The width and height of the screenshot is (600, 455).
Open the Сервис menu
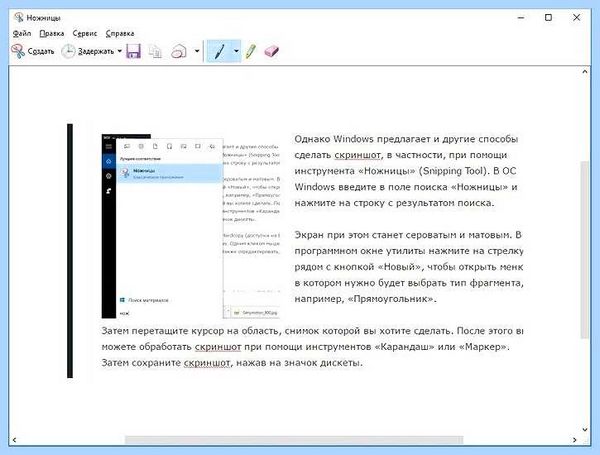[85, 34]
